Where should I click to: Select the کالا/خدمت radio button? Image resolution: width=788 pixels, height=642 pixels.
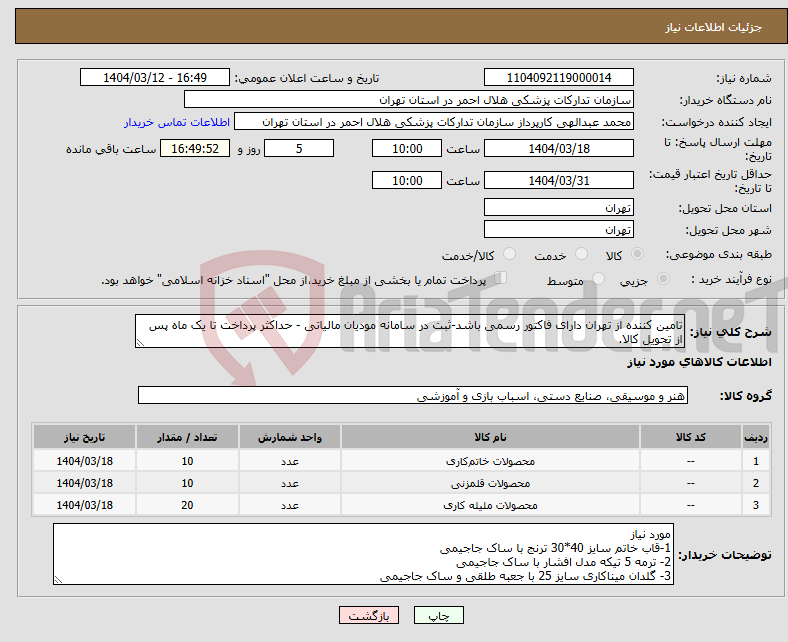pyautogui.click(x=509, y=254)
